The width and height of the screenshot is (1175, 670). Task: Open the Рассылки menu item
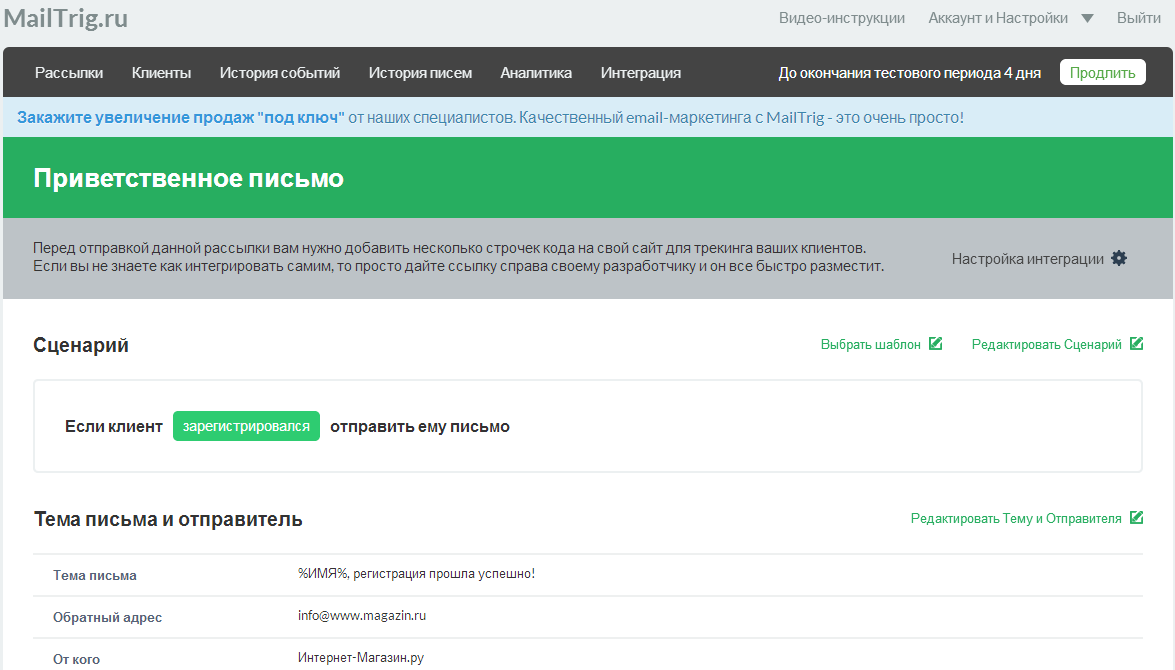69,73
